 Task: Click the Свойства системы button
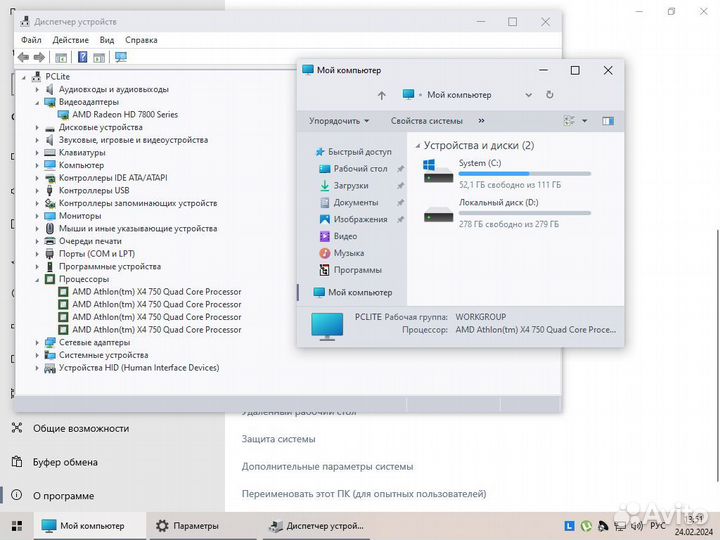(x=426, y=121)
